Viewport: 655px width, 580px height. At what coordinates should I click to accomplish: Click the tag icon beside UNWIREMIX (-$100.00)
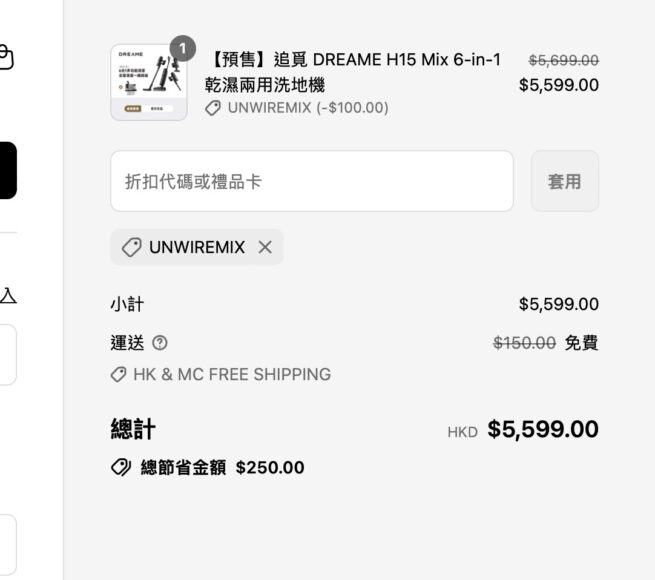(x=212, y=108)
